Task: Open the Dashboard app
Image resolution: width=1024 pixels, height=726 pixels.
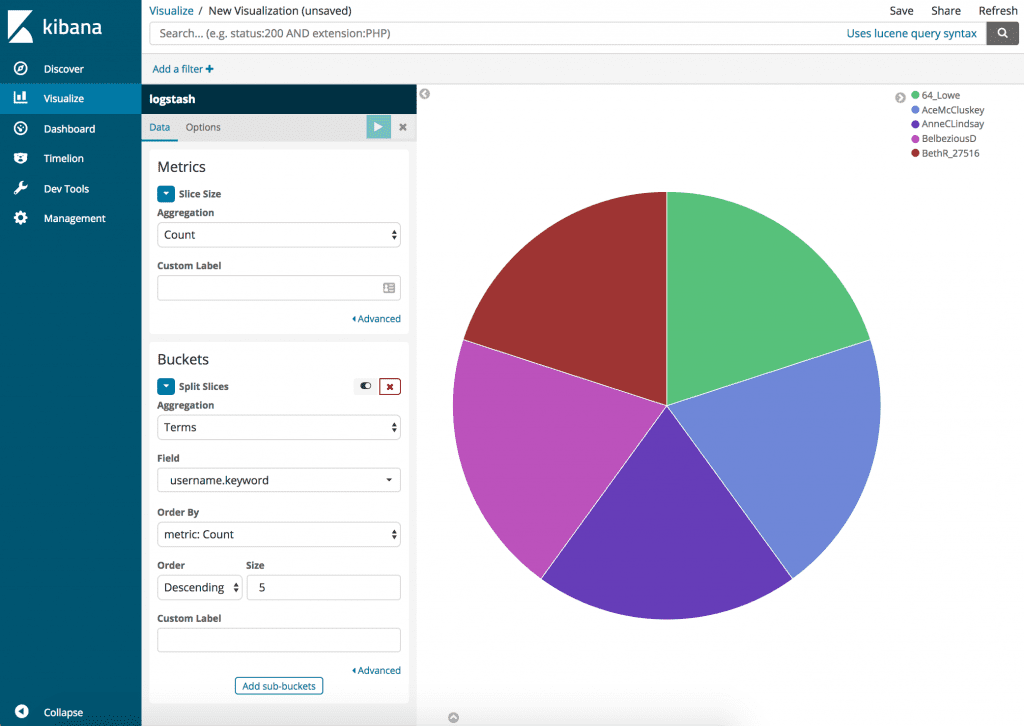Action: 68,128
